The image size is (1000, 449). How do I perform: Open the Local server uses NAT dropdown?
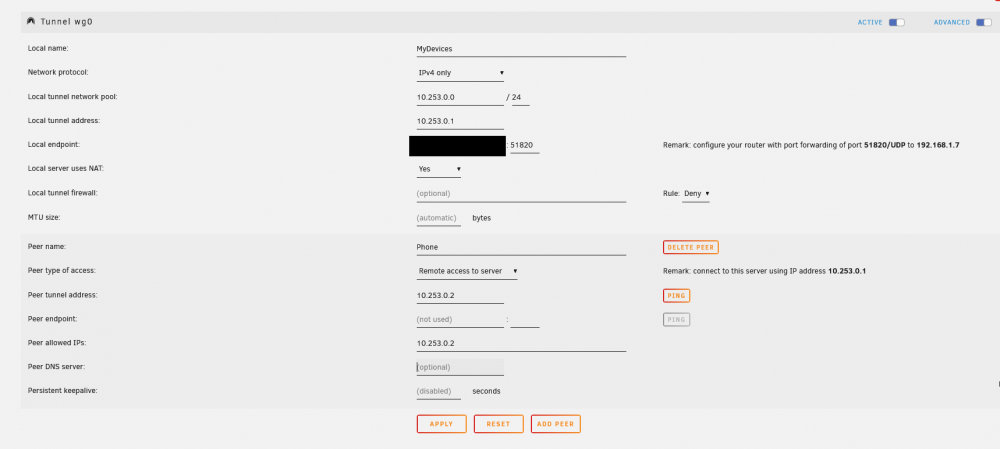(x=438, y=170)
